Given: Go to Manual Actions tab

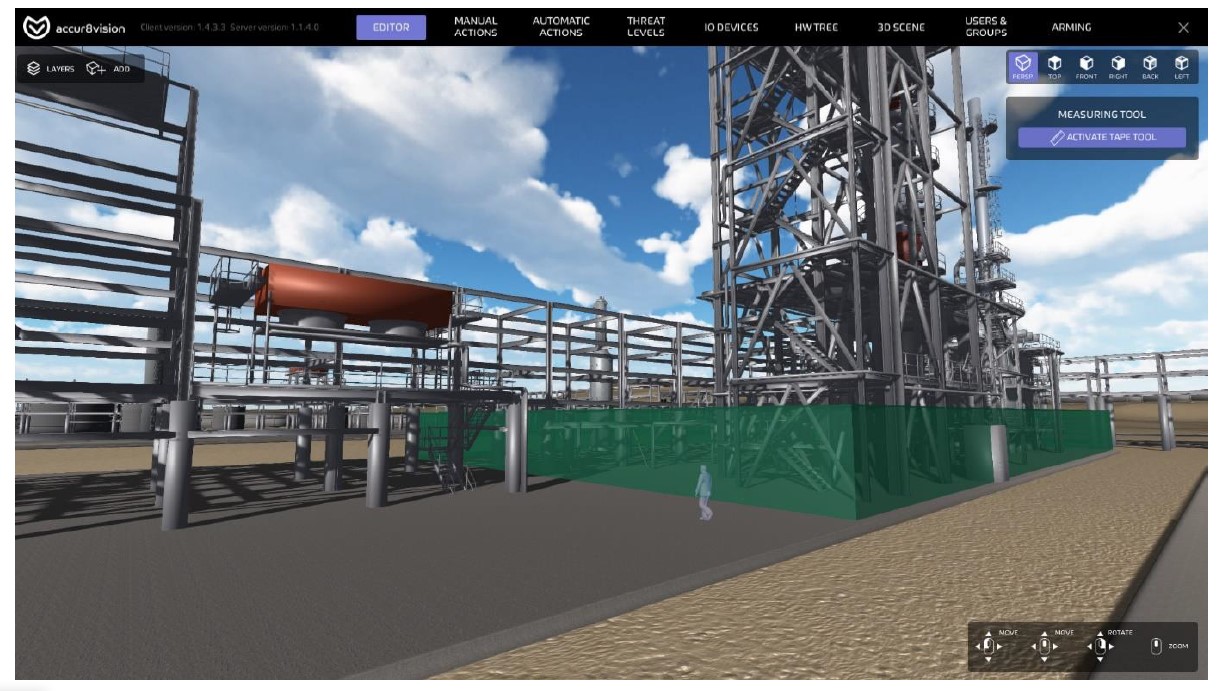Looking at the screenshot, I should click(475, 27).
